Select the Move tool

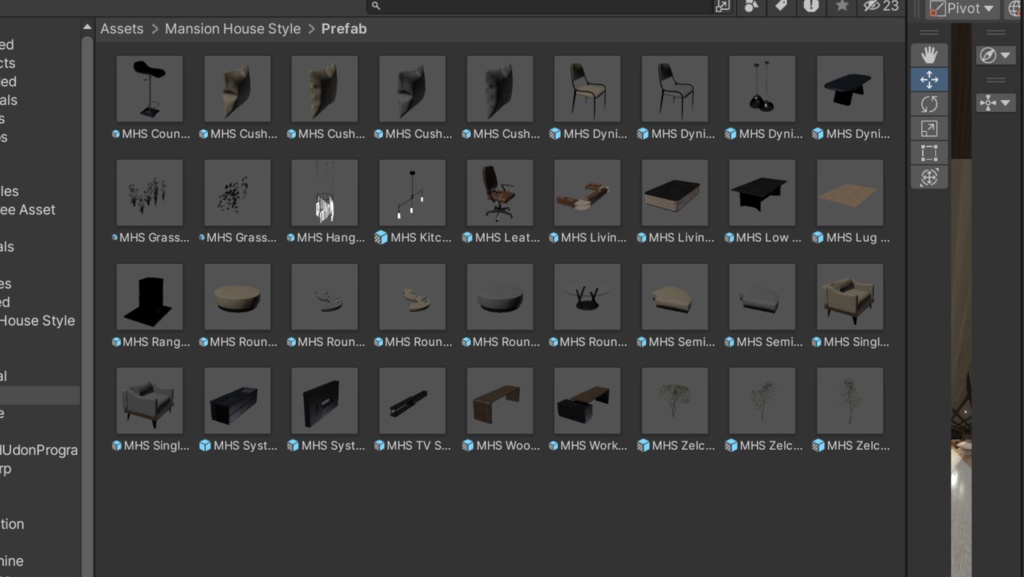click(x=929, y=80)
